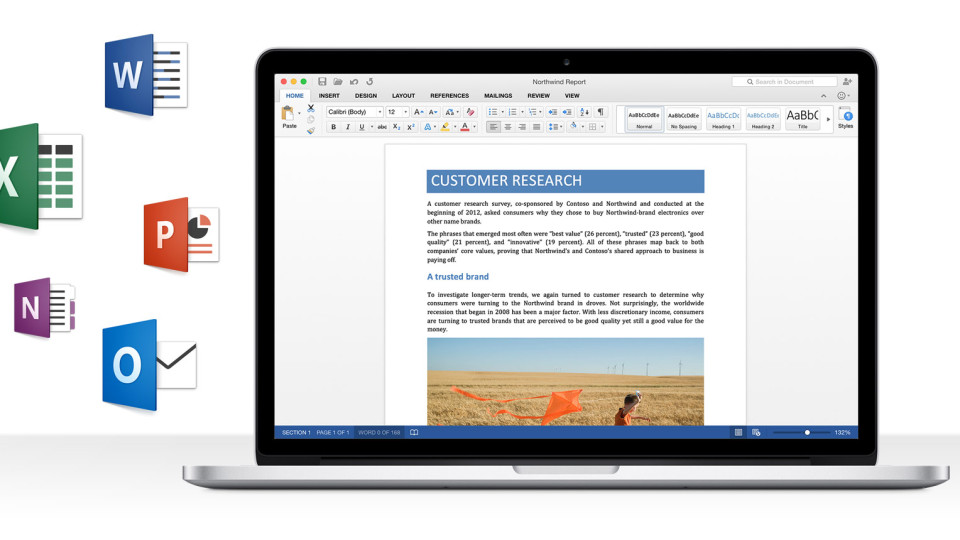This screenshot has height=540, width=960.
Task: Toggle Underline formatting
Action: tap(362, 127)
